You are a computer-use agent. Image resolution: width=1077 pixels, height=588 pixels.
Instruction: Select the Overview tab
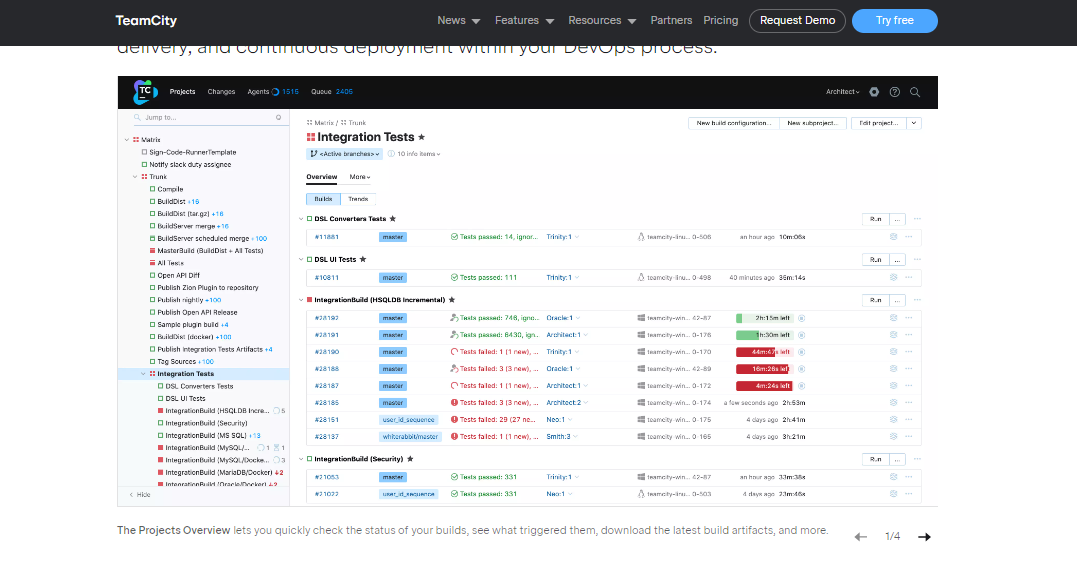(x=321, y=177)
